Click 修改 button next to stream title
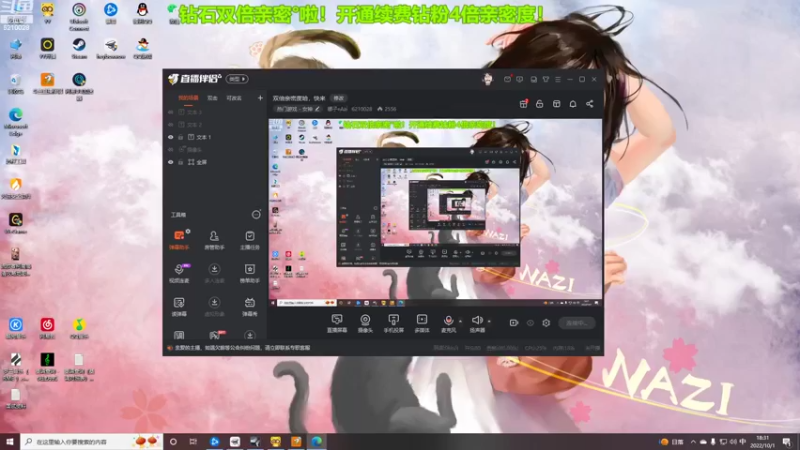 click(338, 98)
